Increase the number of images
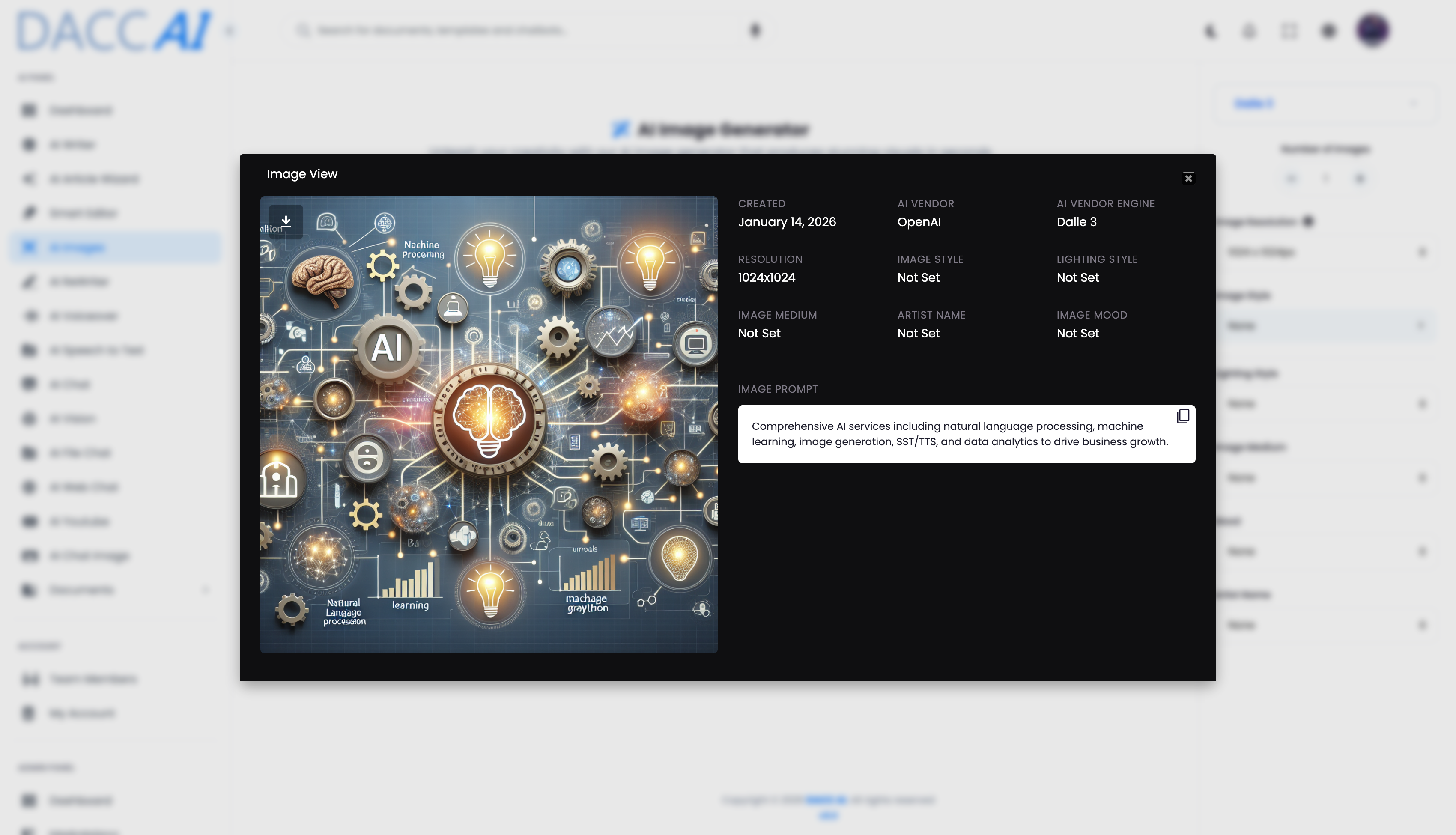This screenshot has width=1456, height=835. [x=1360, y=179]
